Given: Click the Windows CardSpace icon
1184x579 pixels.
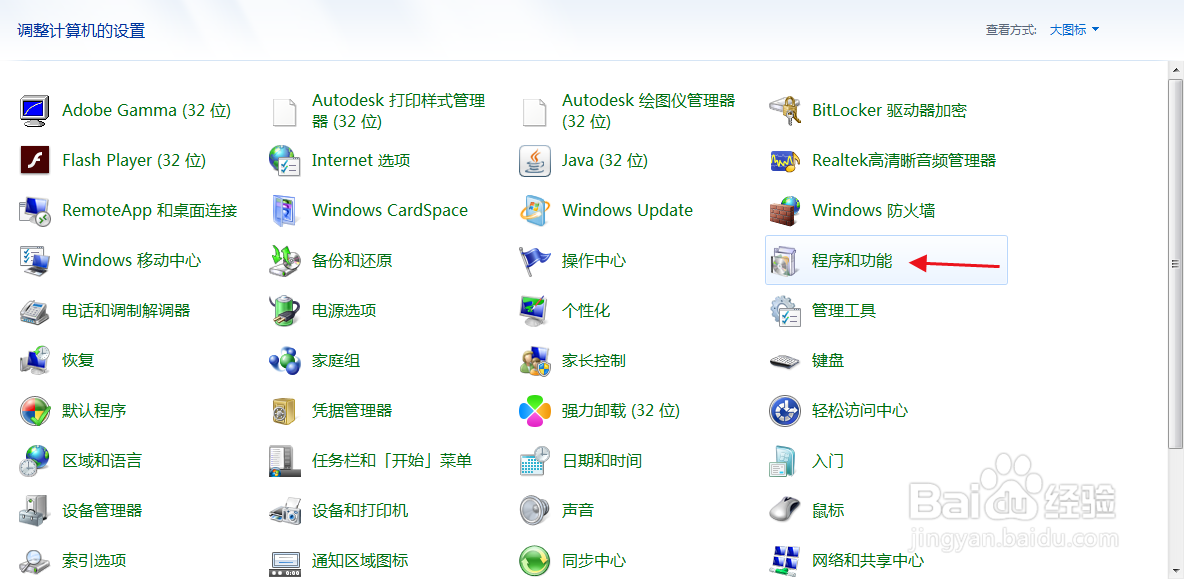Looking at the screenshot, I should pos(284,210).
